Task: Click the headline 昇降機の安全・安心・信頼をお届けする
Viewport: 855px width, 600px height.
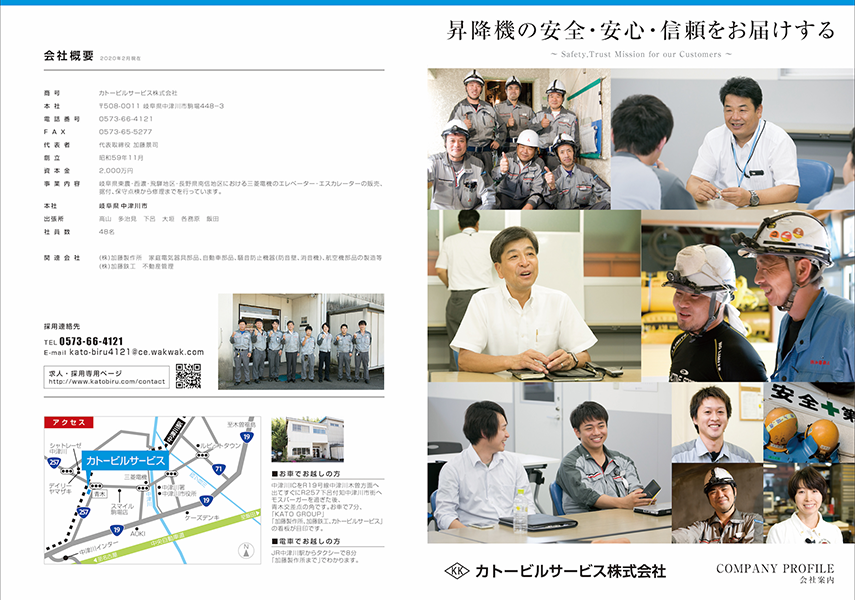Action: (x=641, y=30)
